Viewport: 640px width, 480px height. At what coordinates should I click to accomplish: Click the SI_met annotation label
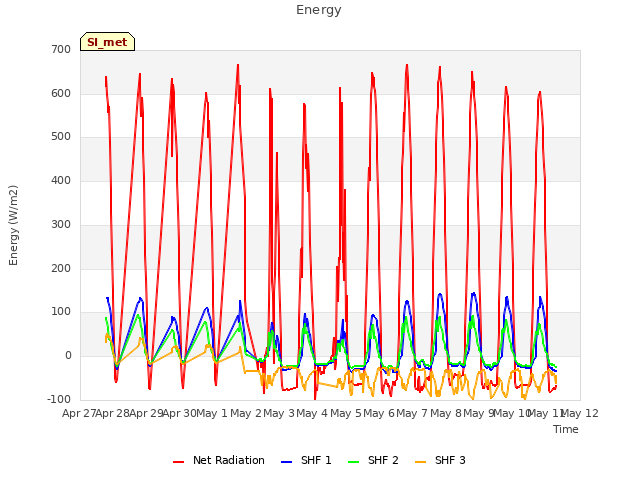107,42
